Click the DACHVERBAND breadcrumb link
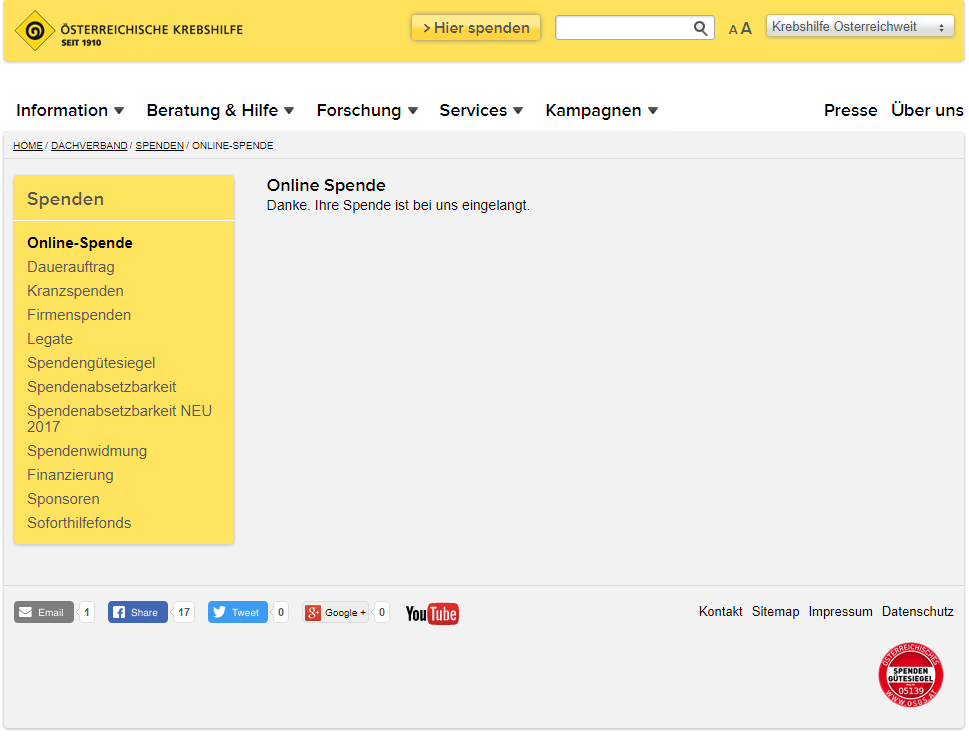 [x=89, y=146]
